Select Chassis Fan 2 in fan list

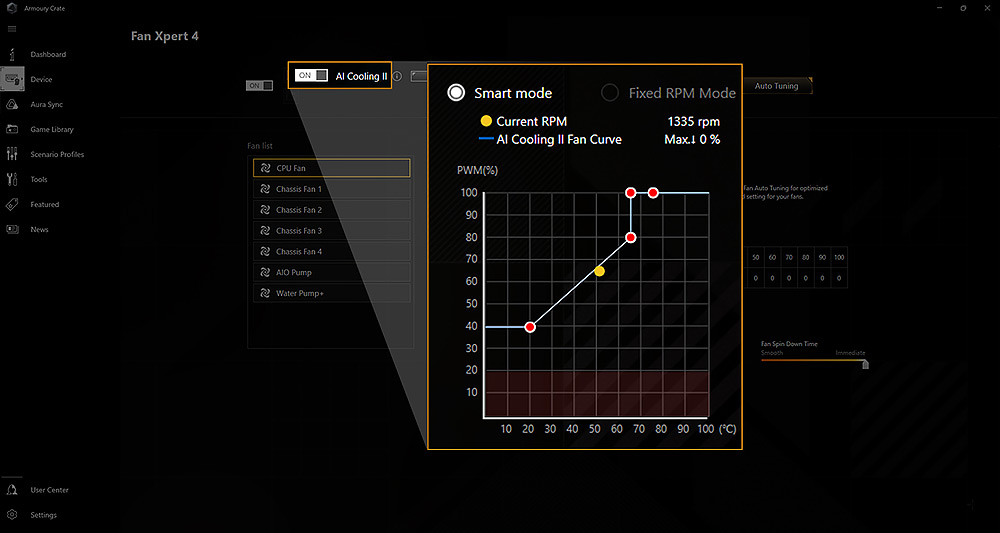(x=332, y=210)
